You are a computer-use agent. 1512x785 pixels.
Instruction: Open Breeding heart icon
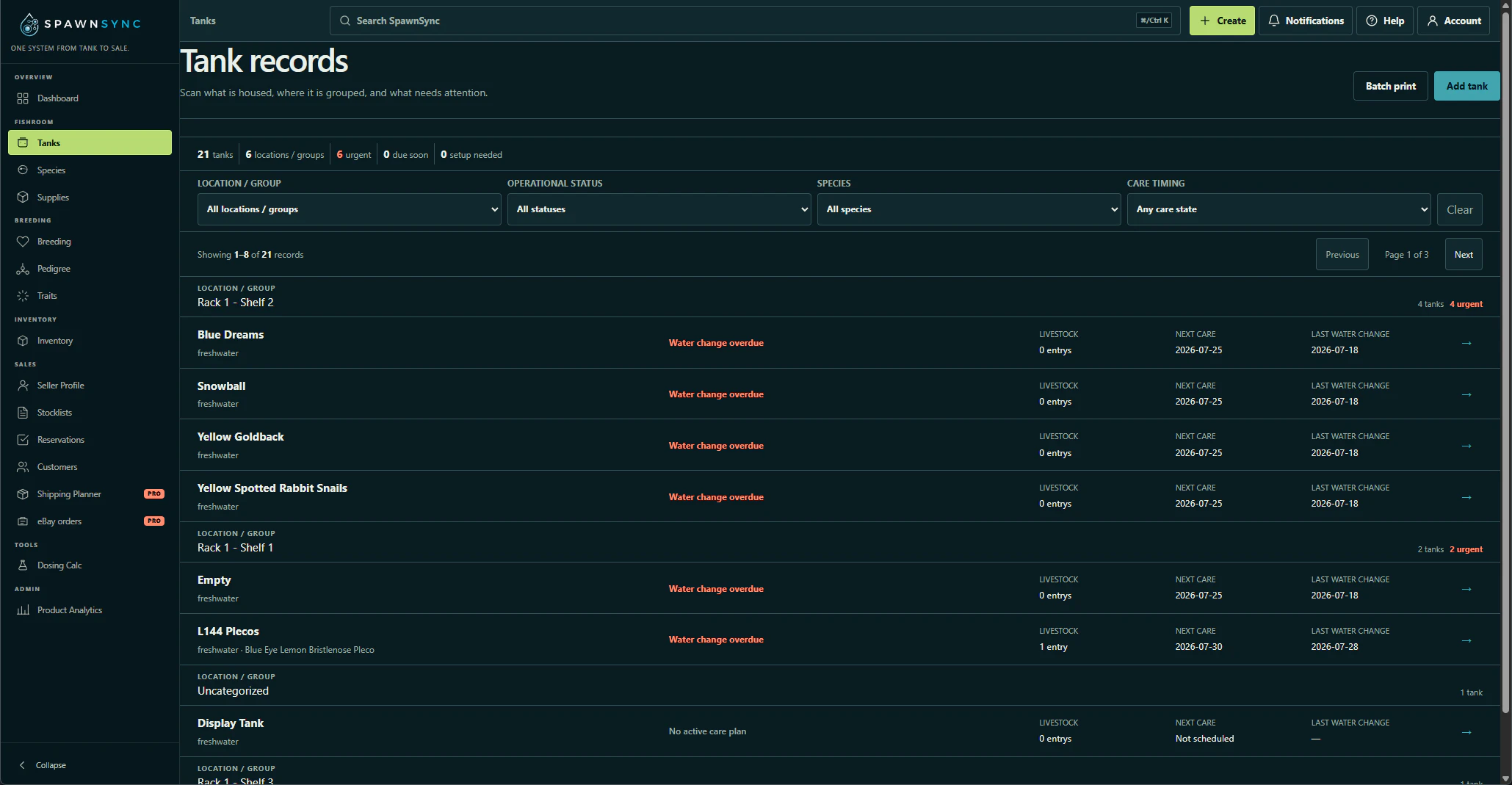(23, 242)
